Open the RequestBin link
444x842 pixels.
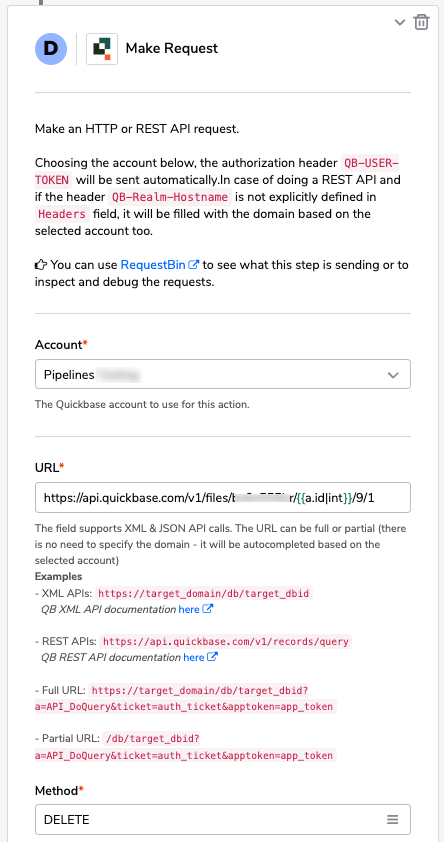click(153, 265)
